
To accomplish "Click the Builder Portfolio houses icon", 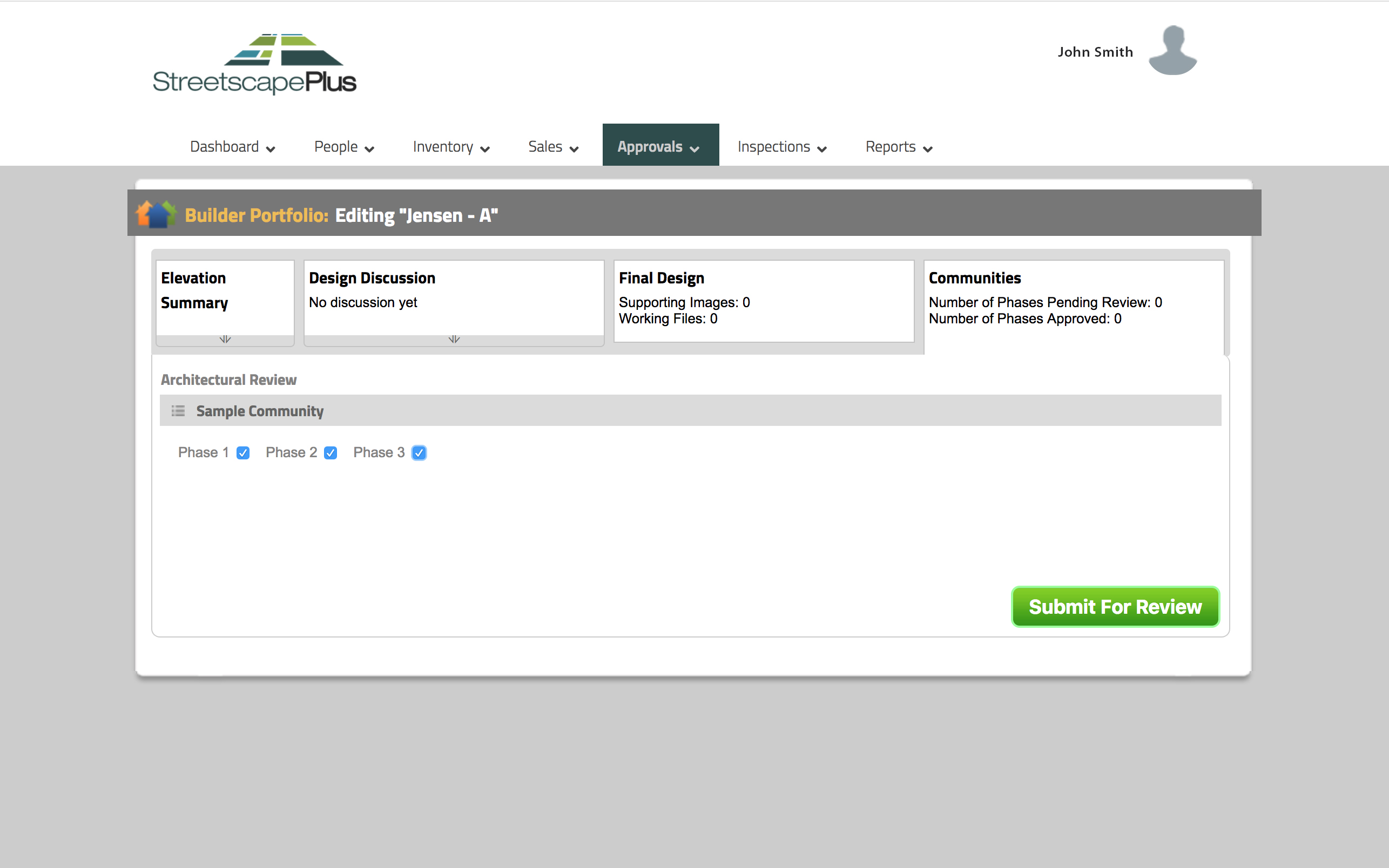I will click(156, 214).
